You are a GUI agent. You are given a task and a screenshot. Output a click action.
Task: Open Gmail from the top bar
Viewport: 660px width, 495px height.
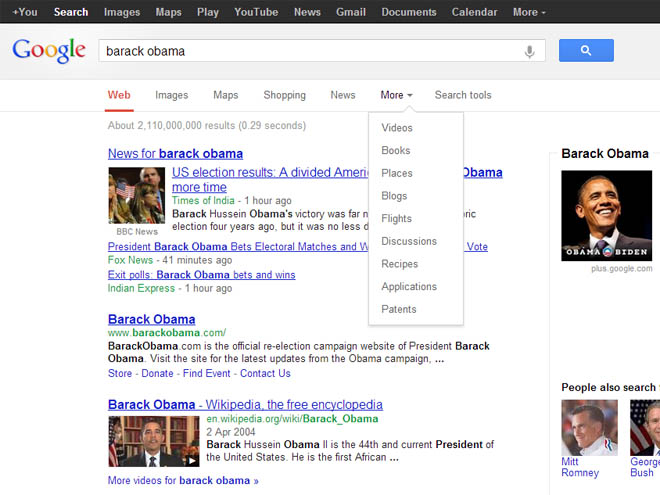(x=350, y=12)
